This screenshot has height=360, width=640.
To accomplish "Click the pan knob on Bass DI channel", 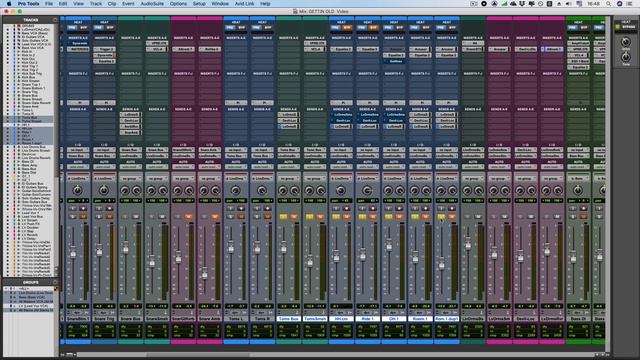I will tap(578, 190).
